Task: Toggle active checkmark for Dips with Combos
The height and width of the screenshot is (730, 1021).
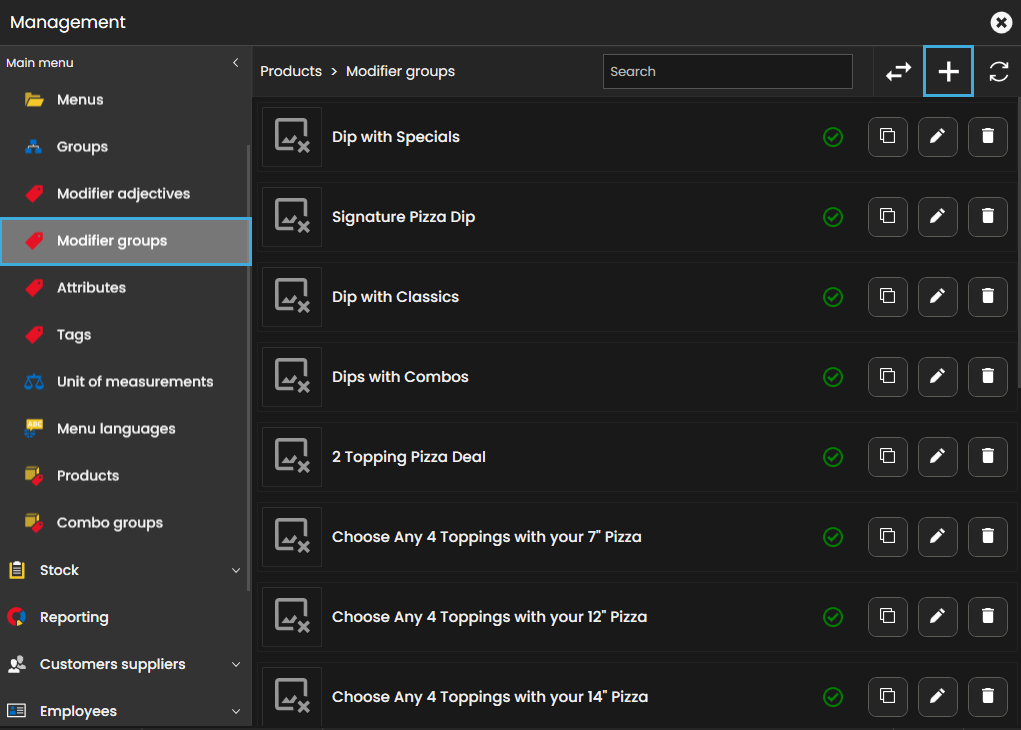Action: 832,377
